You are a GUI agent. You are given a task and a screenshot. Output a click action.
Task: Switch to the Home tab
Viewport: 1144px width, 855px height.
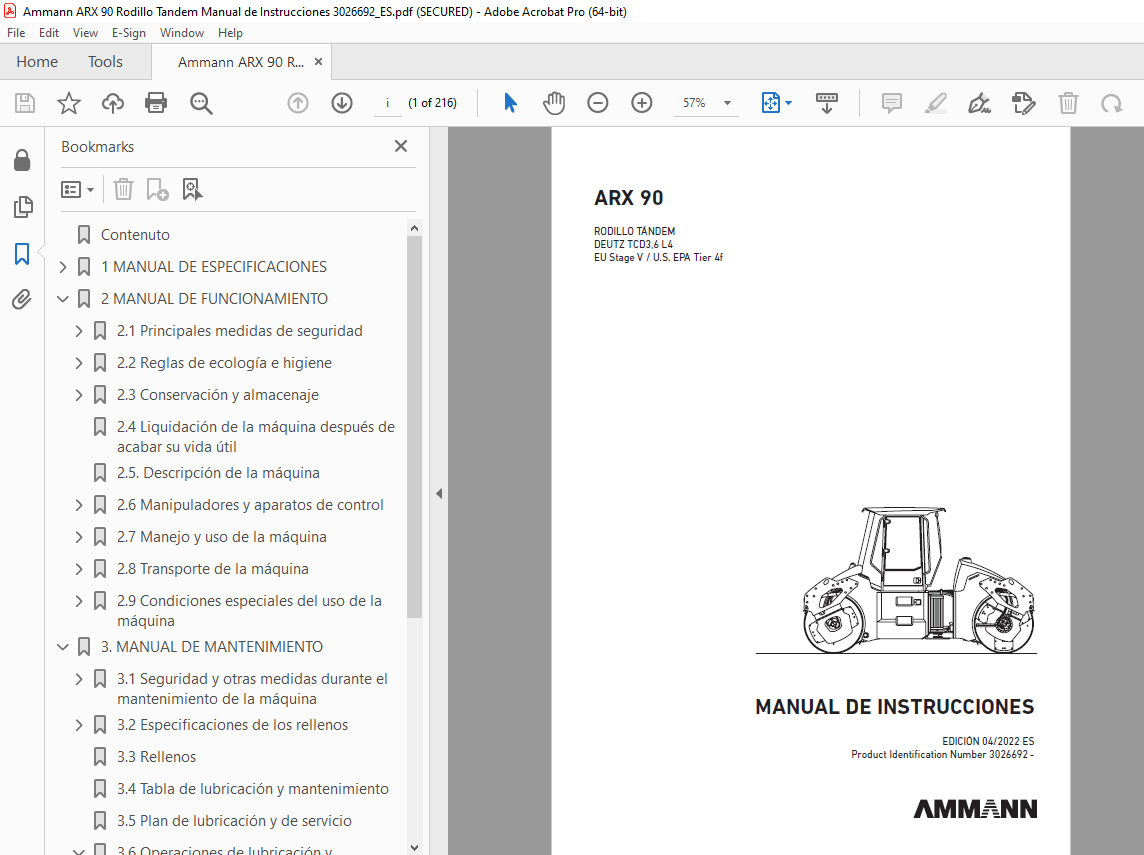tap(37, 62)
